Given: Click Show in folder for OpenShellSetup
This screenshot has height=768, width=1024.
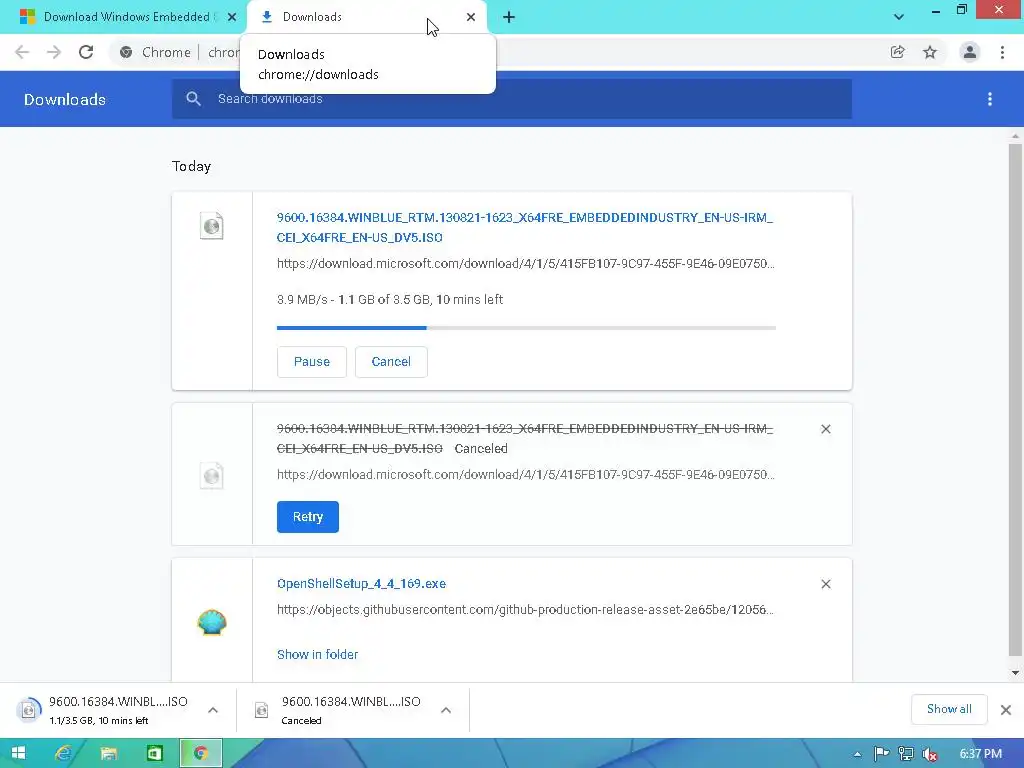Looking at the screenshot, I should (317, 654).
